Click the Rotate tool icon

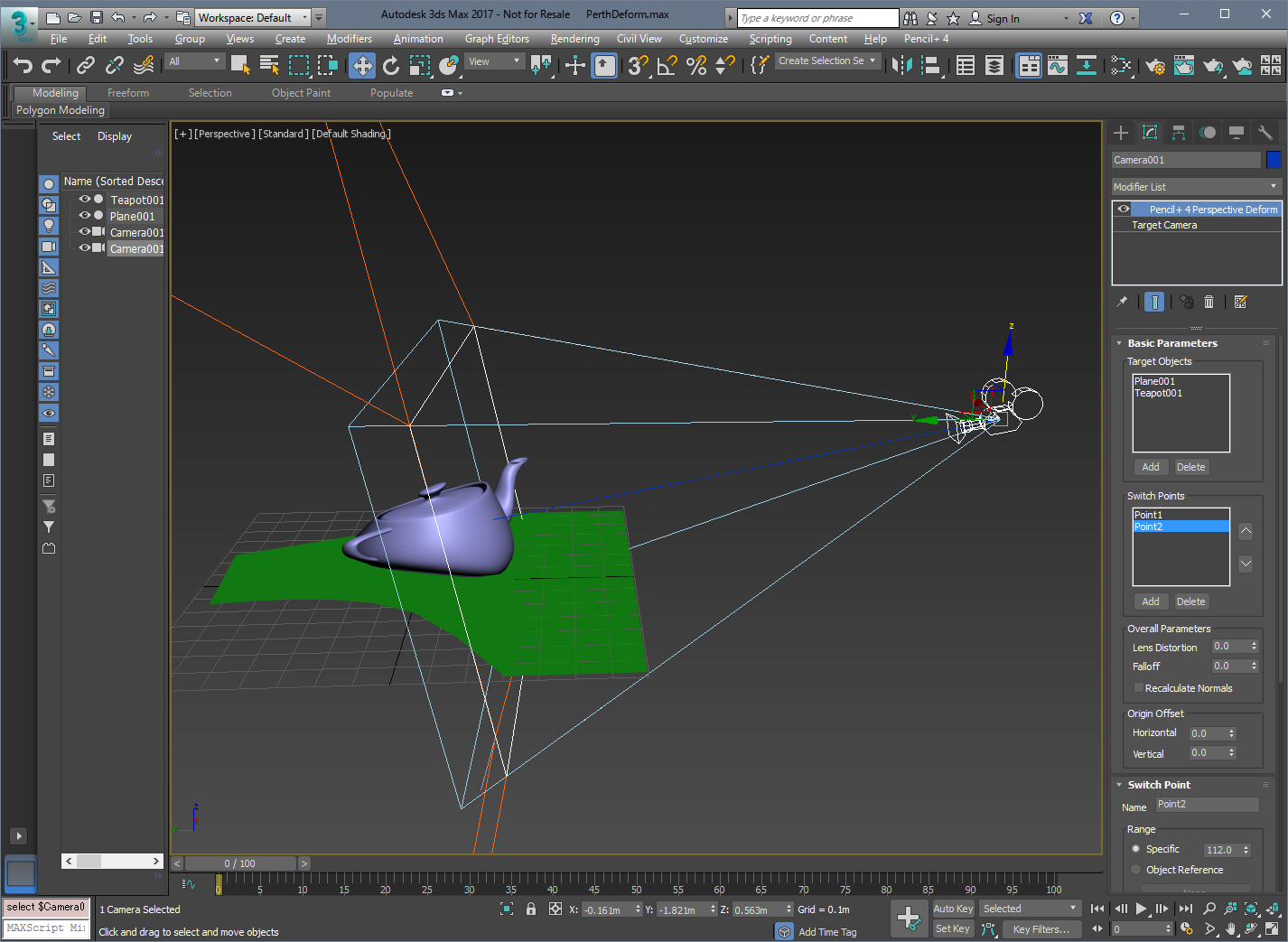pos(390,65)
